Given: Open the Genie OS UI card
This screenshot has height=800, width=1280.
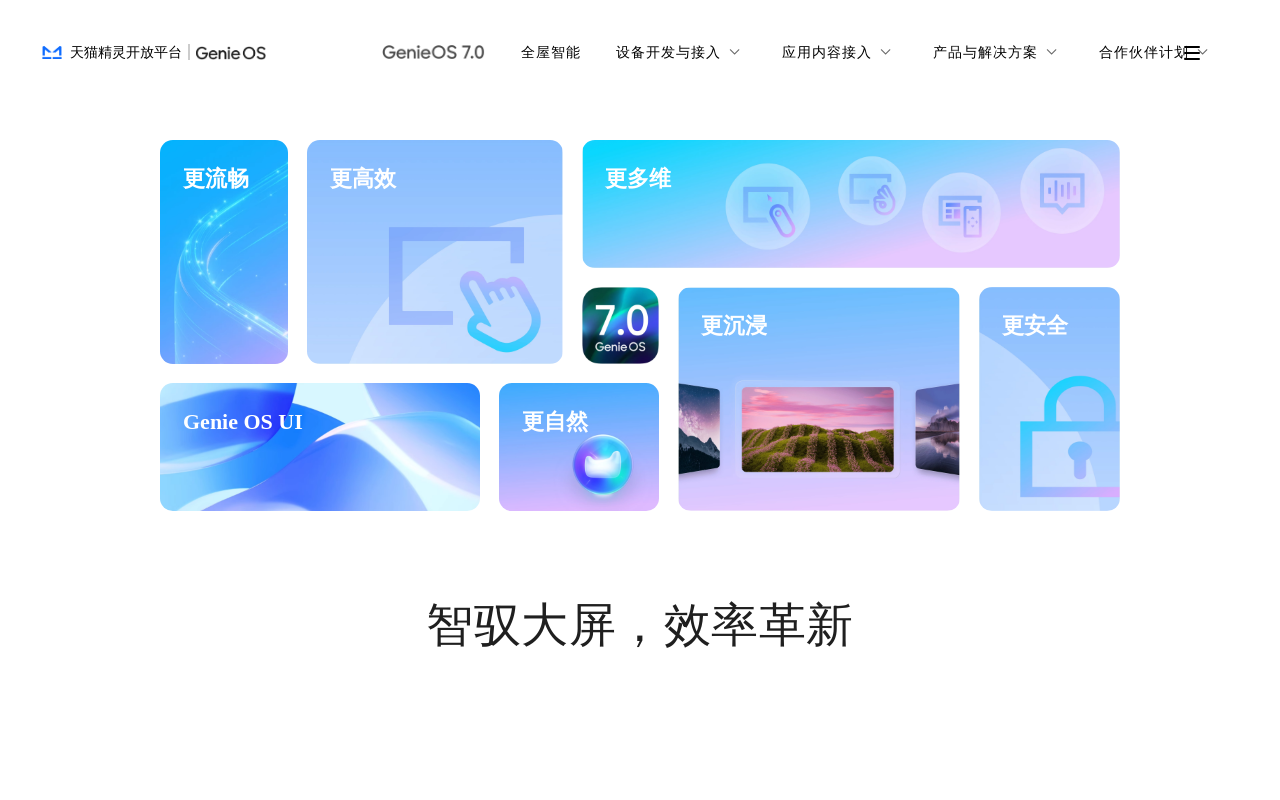Looking at the screenshot, I should (320, 447).
